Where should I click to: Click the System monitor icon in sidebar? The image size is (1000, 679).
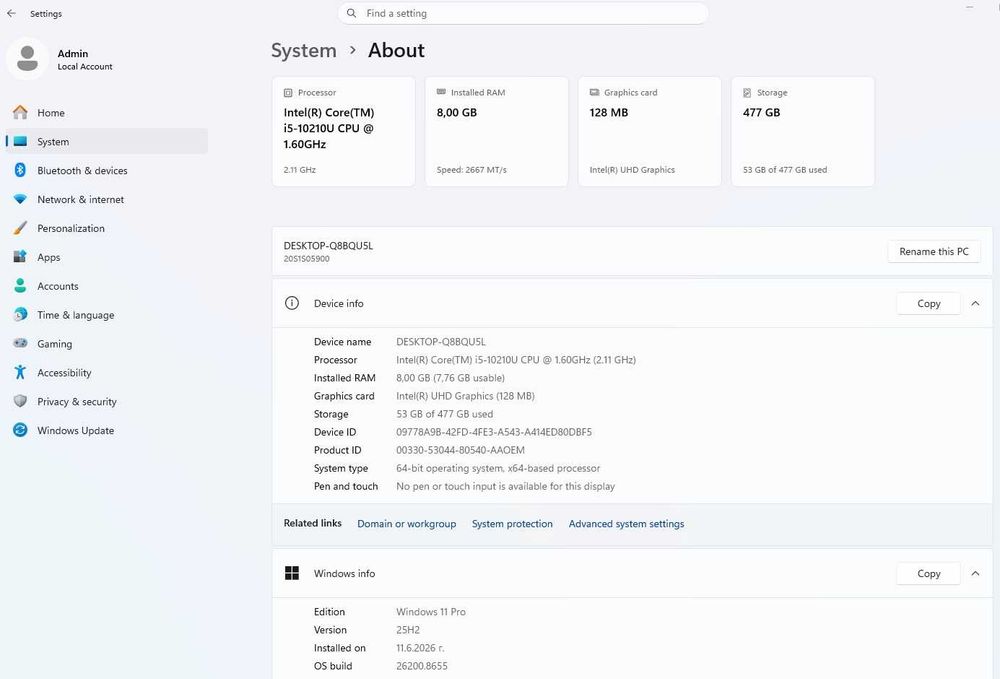(20, 142)
